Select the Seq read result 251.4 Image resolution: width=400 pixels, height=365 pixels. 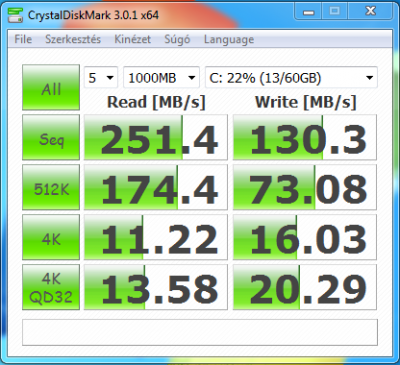tap(156, 137)
